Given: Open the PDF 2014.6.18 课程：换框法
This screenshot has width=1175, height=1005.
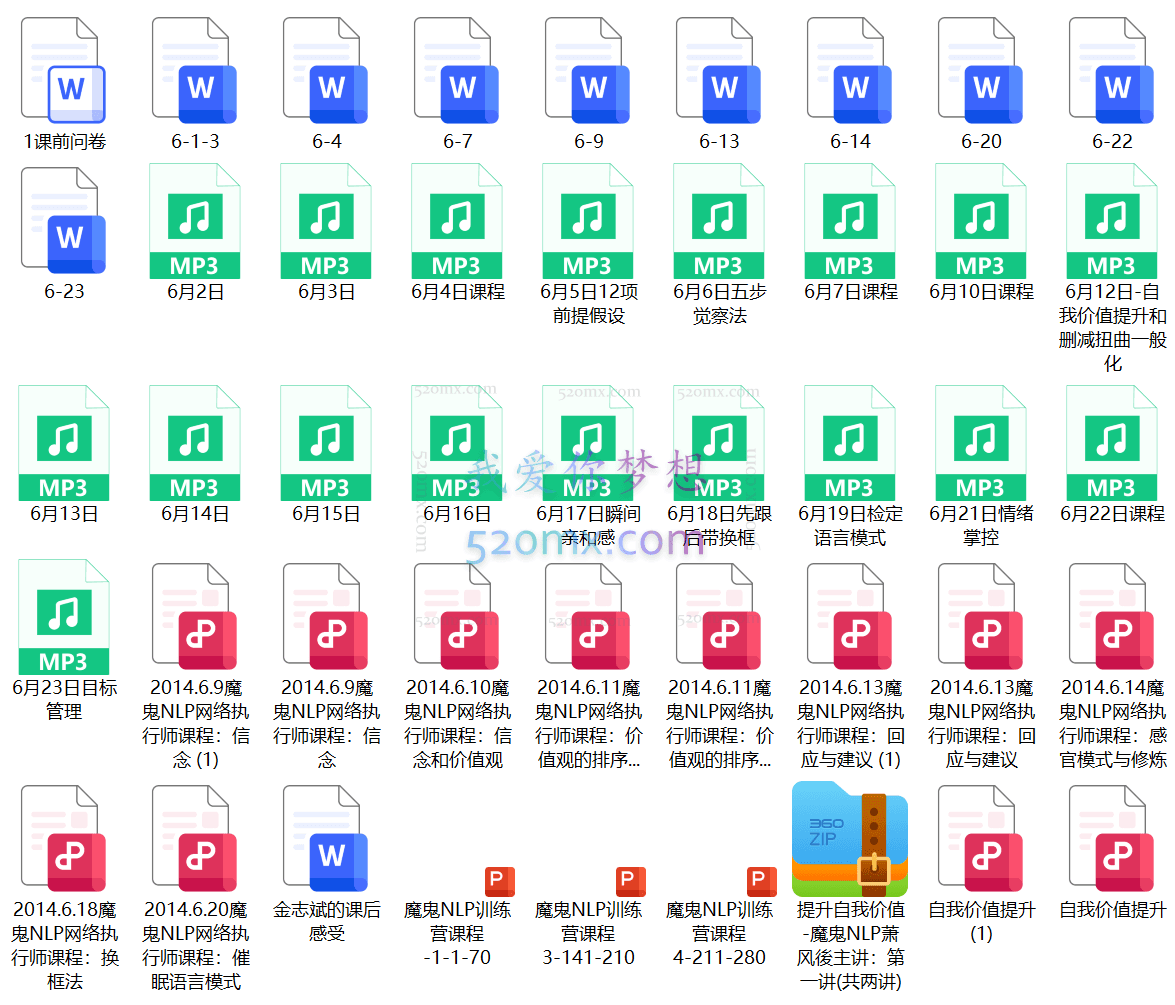Looking at the screenshot, I should tap(64, 845).
